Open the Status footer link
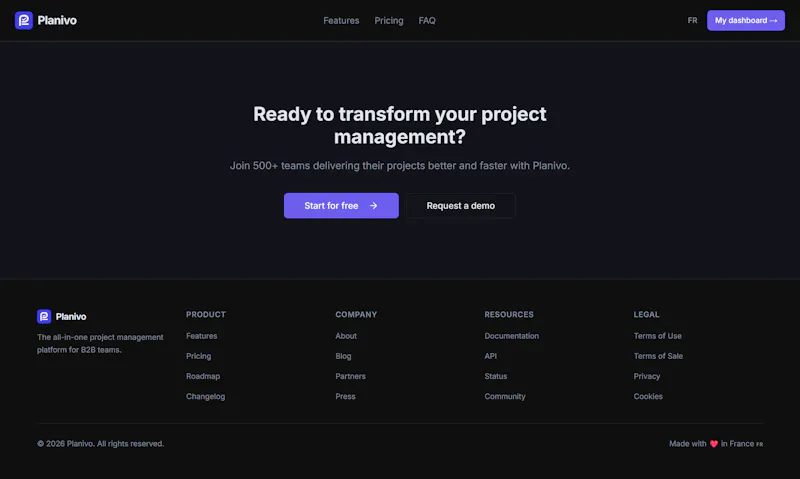 click(x=495, y=376)
